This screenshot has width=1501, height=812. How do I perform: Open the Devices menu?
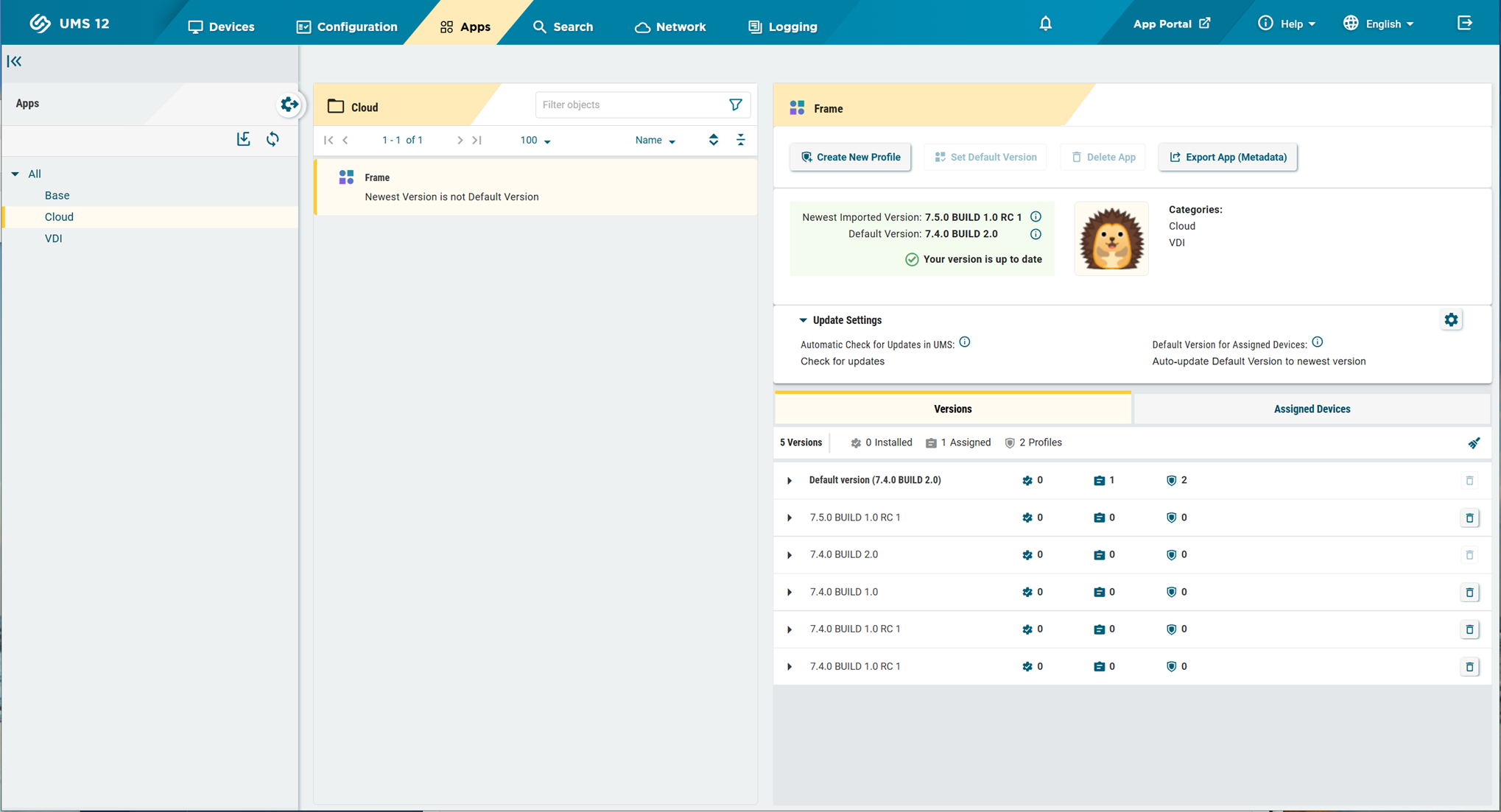[221, 27]
